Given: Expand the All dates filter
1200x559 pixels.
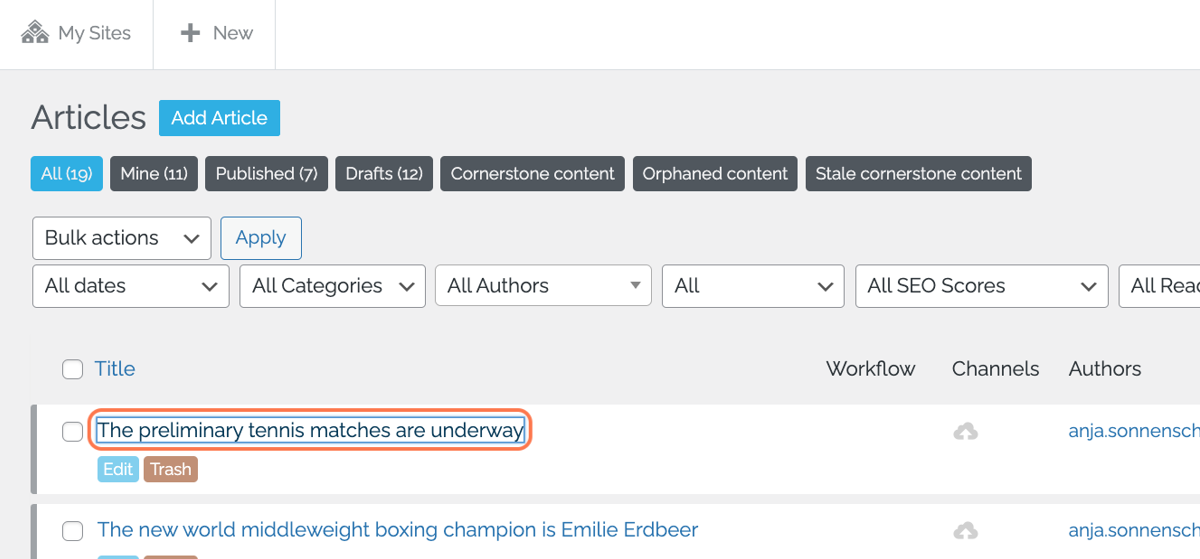Looking at the screenshot, I should (131, 286).
